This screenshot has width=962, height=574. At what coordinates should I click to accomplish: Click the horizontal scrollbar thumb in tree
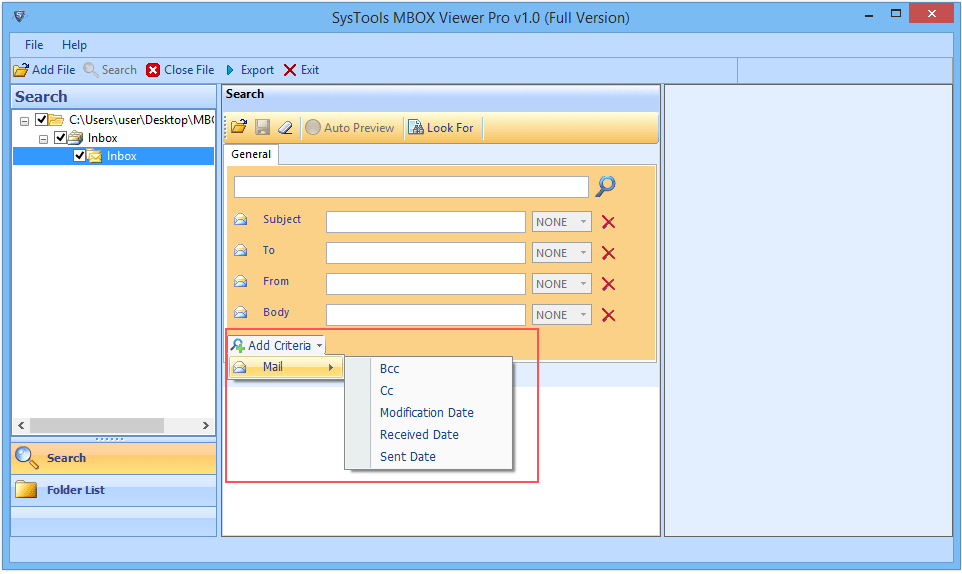click(97, 426)
